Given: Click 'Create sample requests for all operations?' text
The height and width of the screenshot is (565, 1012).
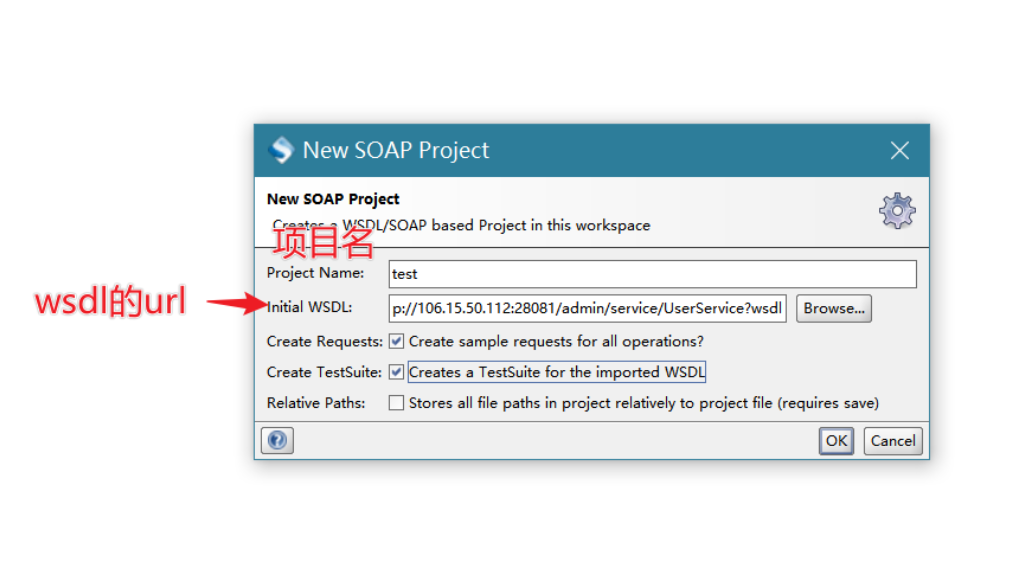Looking at the screenshot, I should pyautogui.click(x=556, y=341).
